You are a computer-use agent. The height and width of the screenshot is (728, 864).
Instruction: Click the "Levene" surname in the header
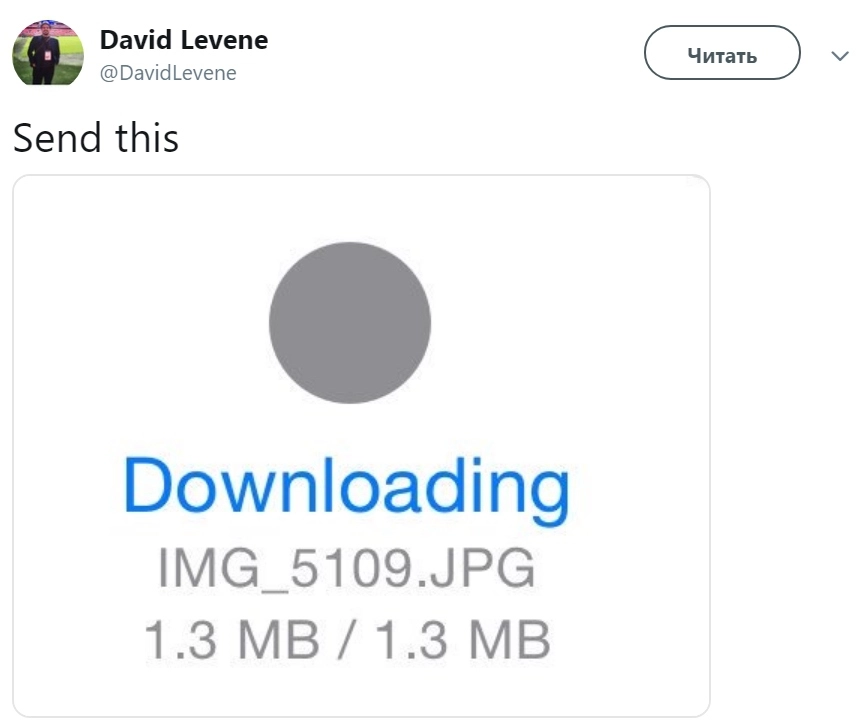(224, 40)
